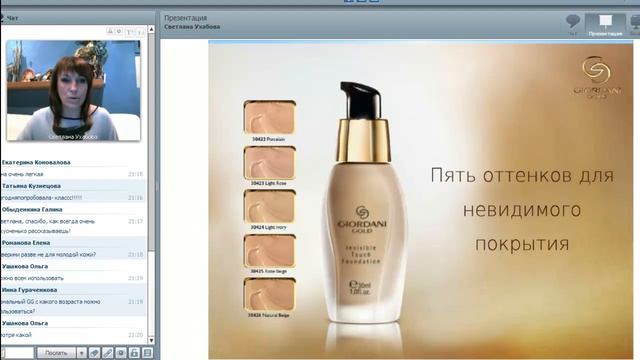Click the eraser icon in chat toolbar

(x=94, y=353)
